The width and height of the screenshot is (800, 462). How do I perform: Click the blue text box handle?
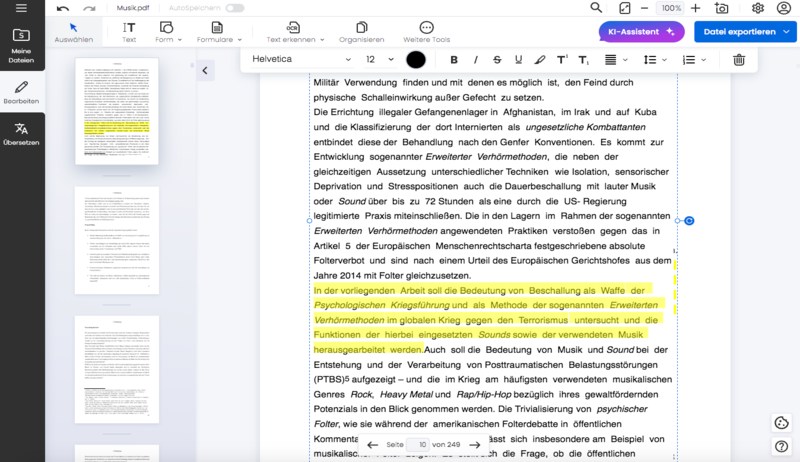(x=689, y=221)
